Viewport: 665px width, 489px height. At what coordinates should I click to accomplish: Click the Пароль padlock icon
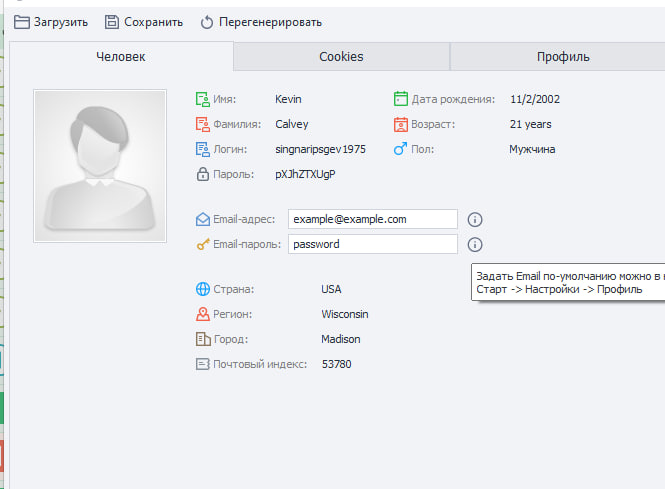[x=203, y=174]
